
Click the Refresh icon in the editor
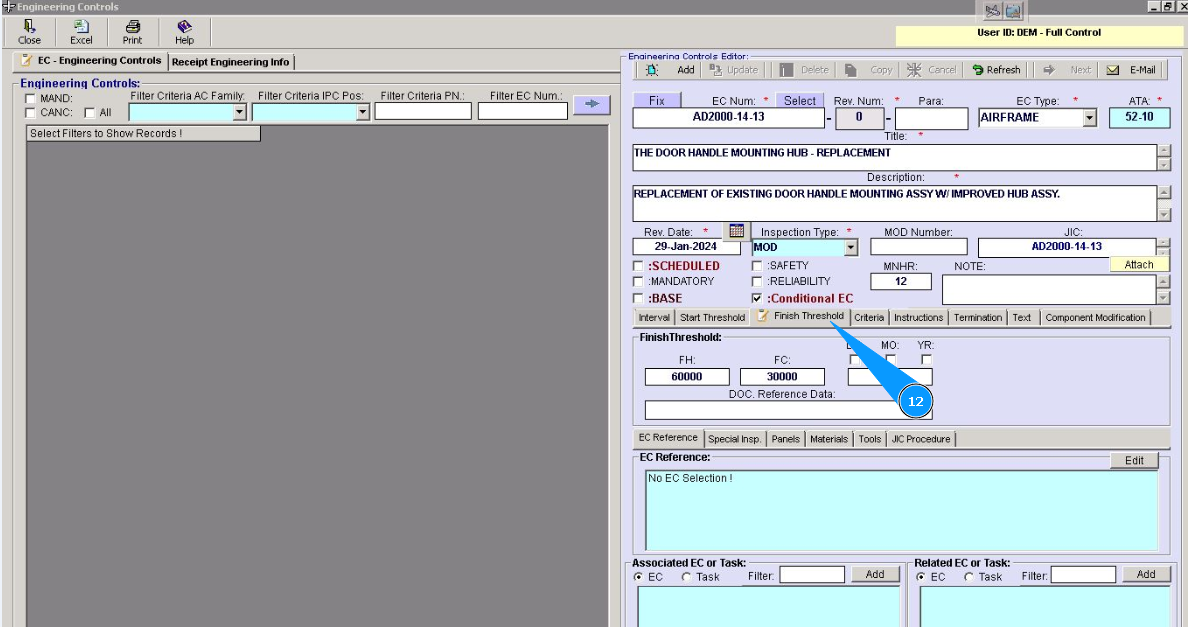tap(978, 70)
